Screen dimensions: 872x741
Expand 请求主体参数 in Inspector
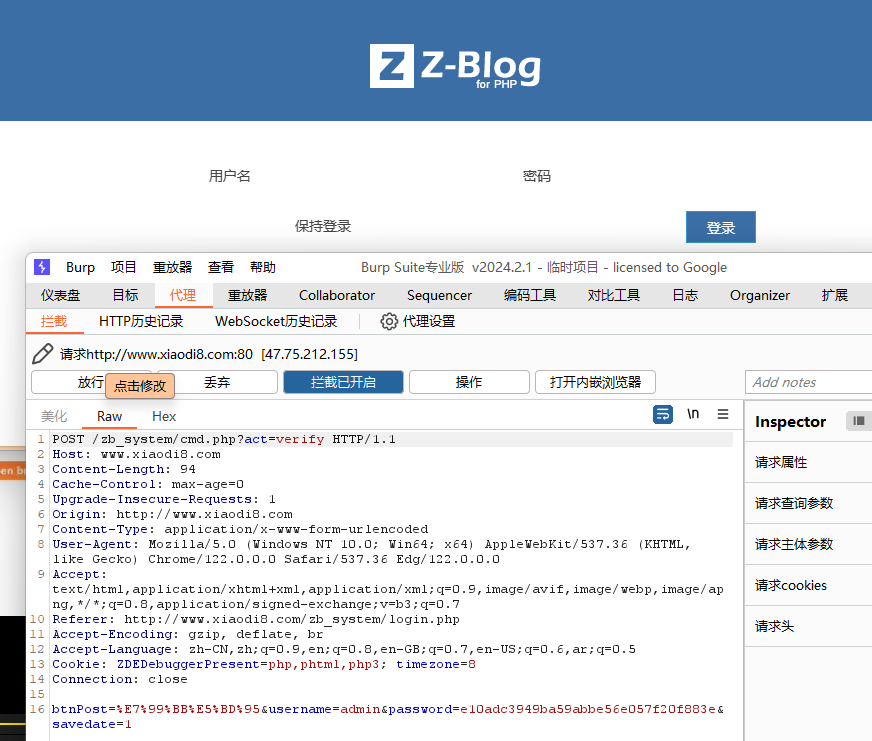click(x=808, y=544)
